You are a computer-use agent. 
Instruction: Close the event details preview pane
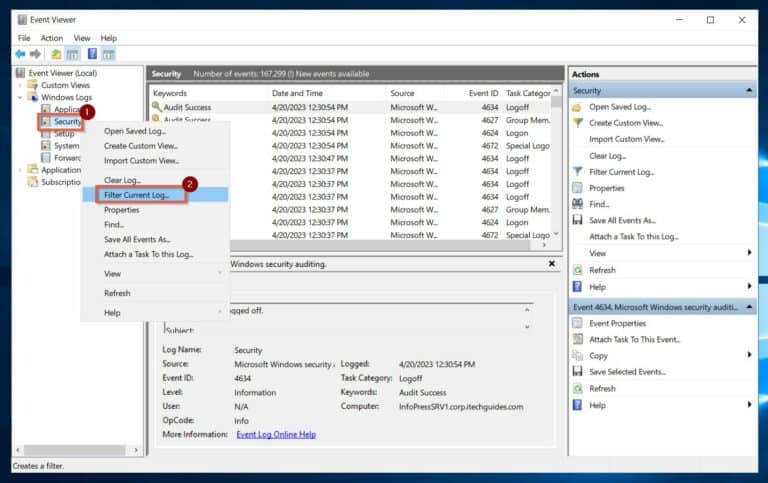[552, 264]
